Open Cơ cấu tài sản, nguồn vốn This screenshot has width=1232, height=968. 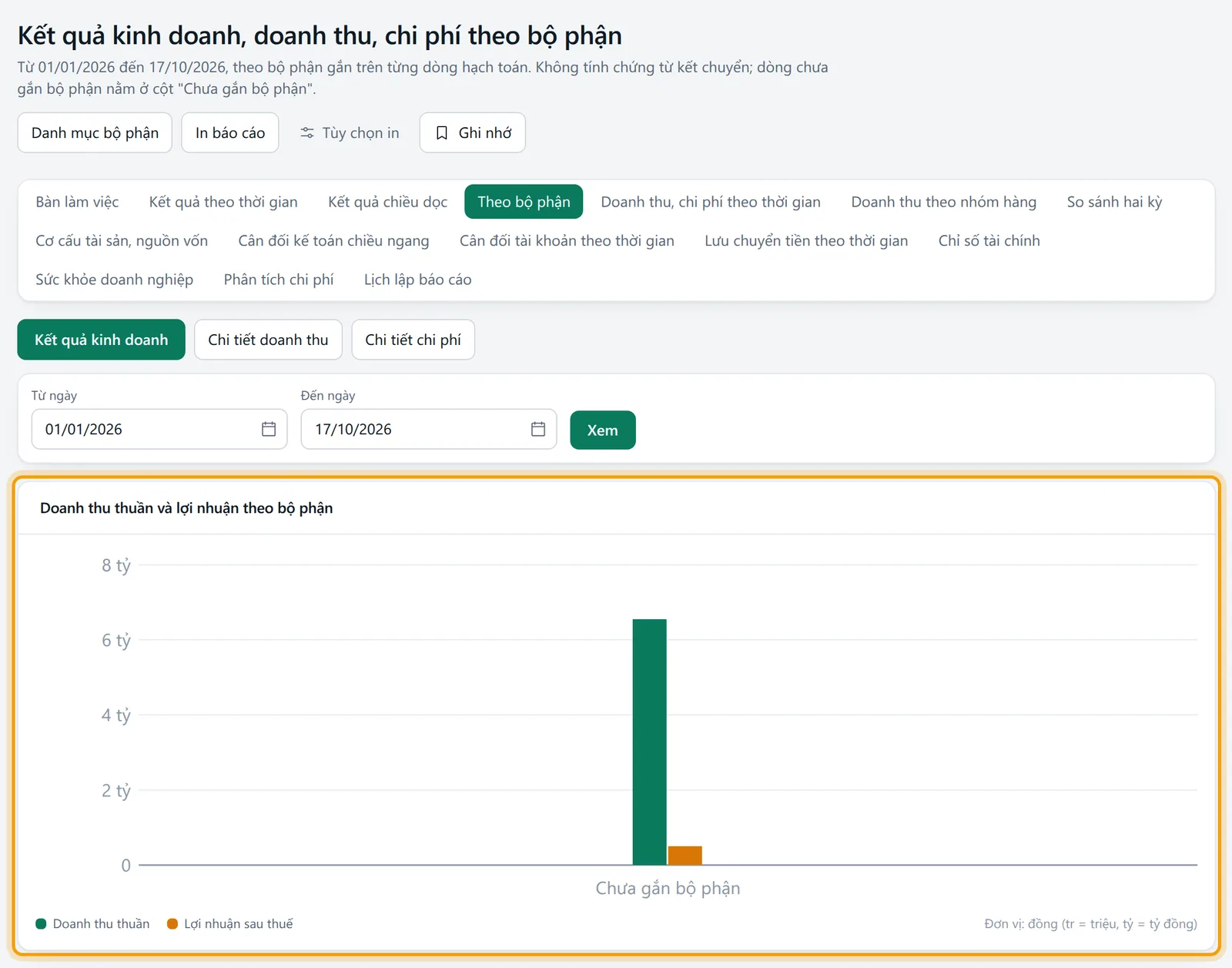click(122, 240)
